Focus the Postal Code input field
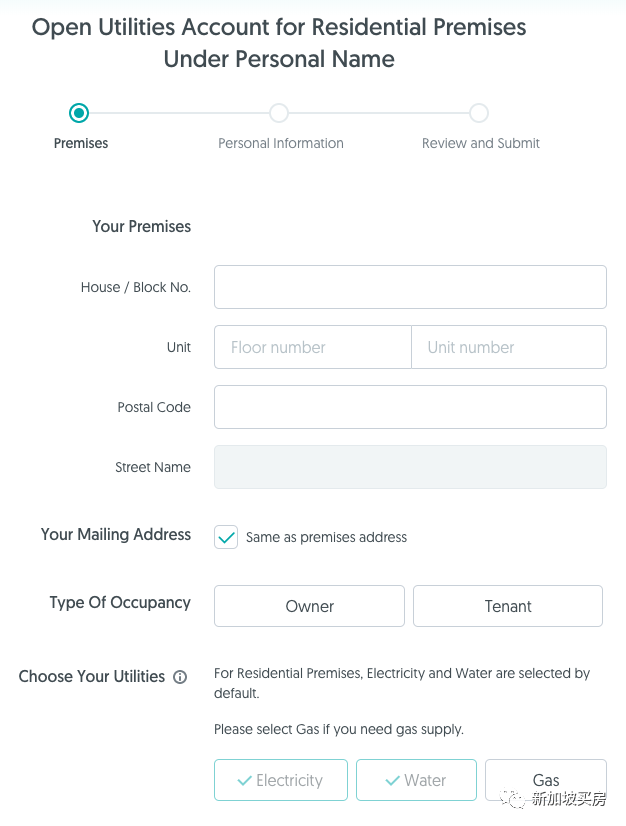 pos(410,407)
